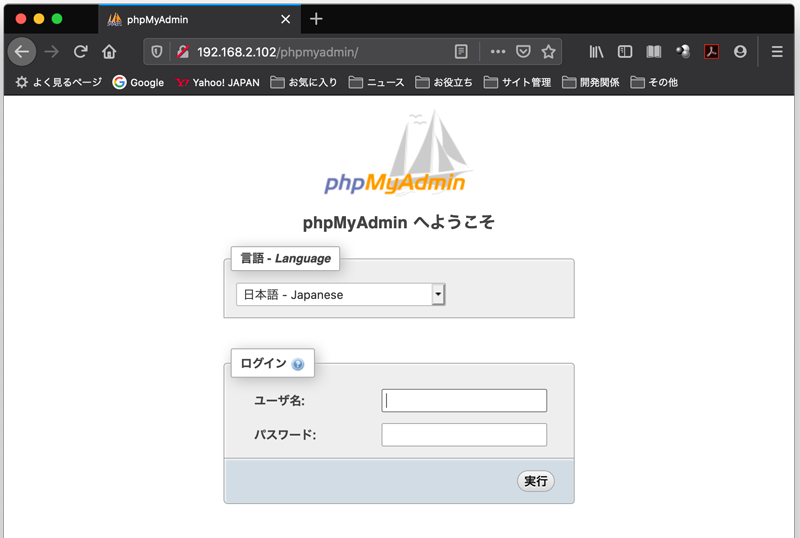Open the 日本語 - Japanese language dropdown

pyautogui.click(x=341, y=295)
